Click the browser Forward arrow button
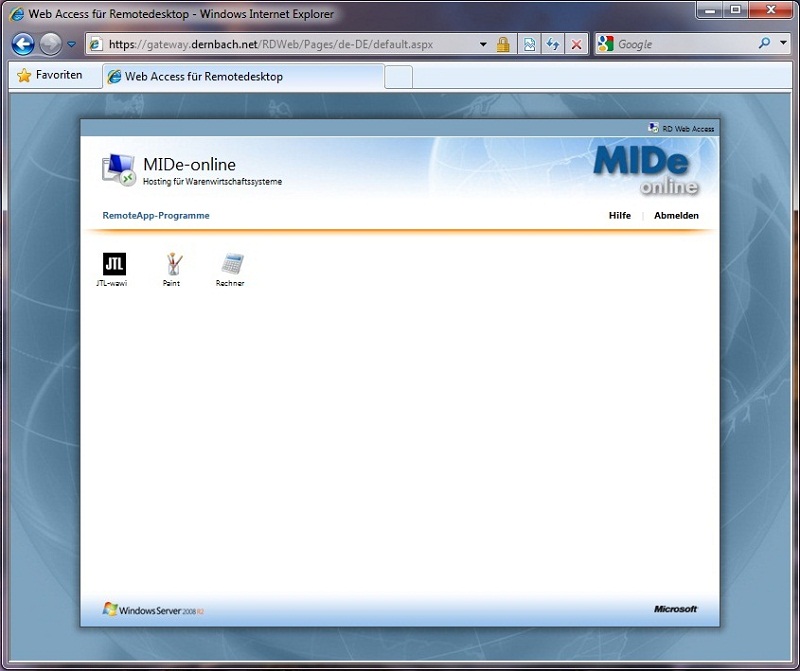The image size is (800, 671). pos(51,44)
